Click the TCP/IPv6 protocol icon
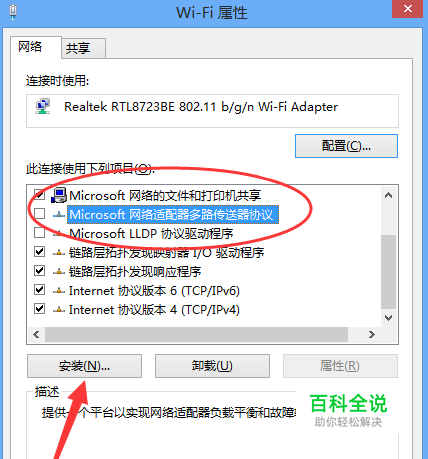This screenshot has height=459, width=428. (59, 291)
